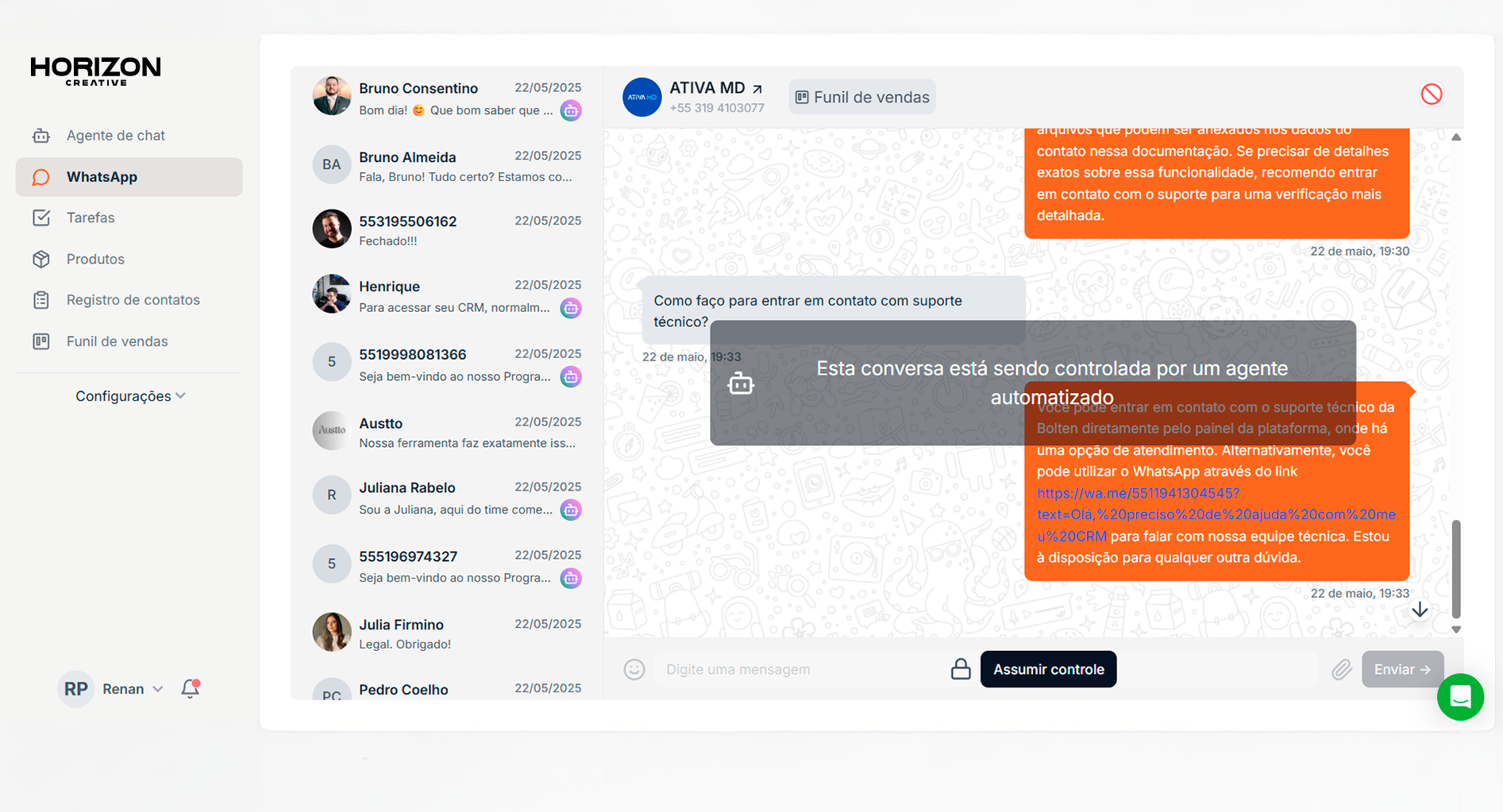Select the Juliana Rabelo conversation
The width and height of the screenshot is (1503, 812).
coord(447,497)
